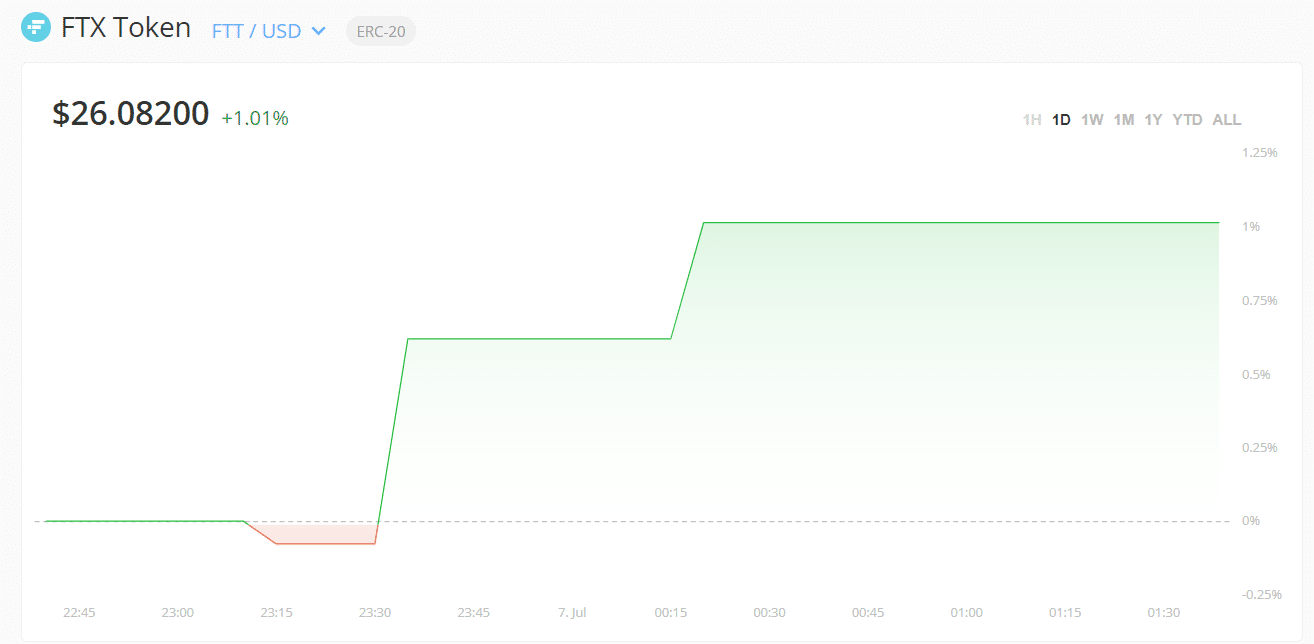
Task: Click the 0% y-axis label
Action: 1251,521
